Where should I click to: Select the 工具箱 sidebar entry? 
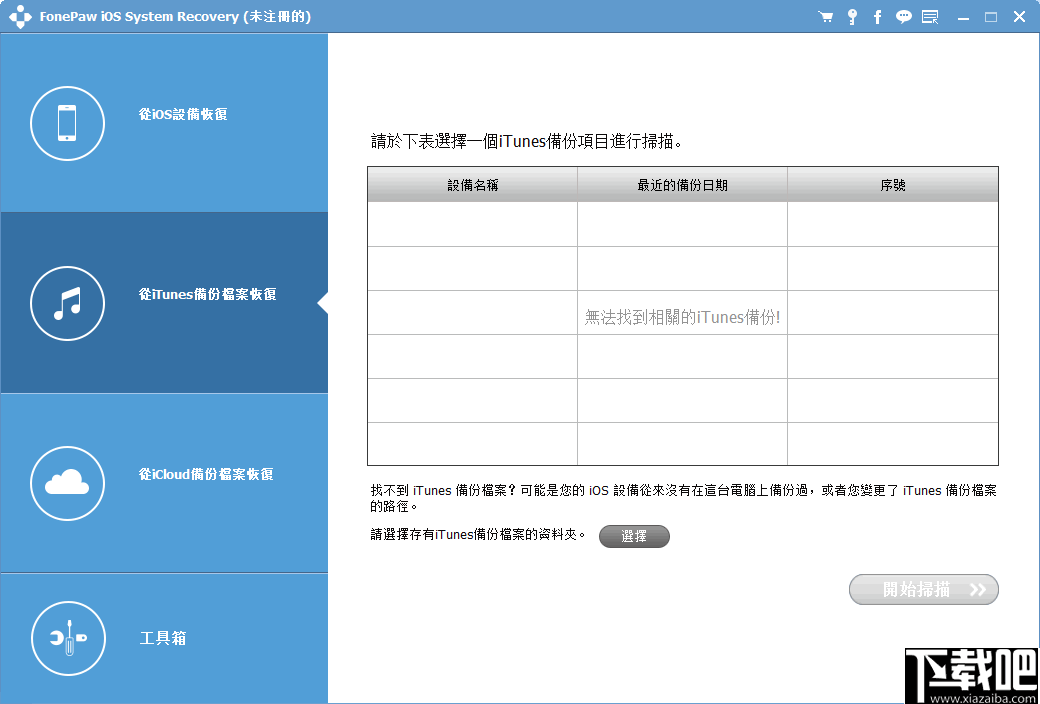[164, 638]
